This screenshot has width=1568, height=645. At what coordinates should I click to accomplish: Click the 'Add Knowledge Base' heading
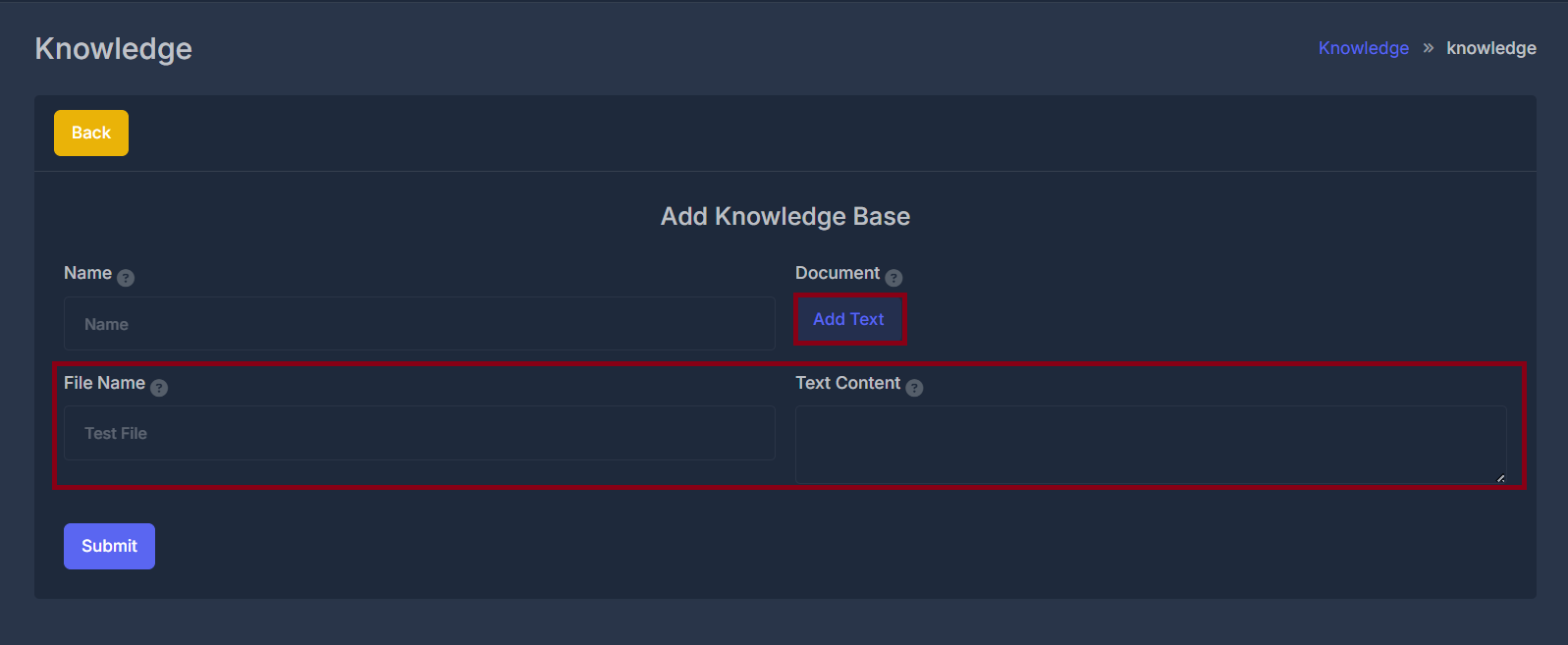(x=785, y=216)
